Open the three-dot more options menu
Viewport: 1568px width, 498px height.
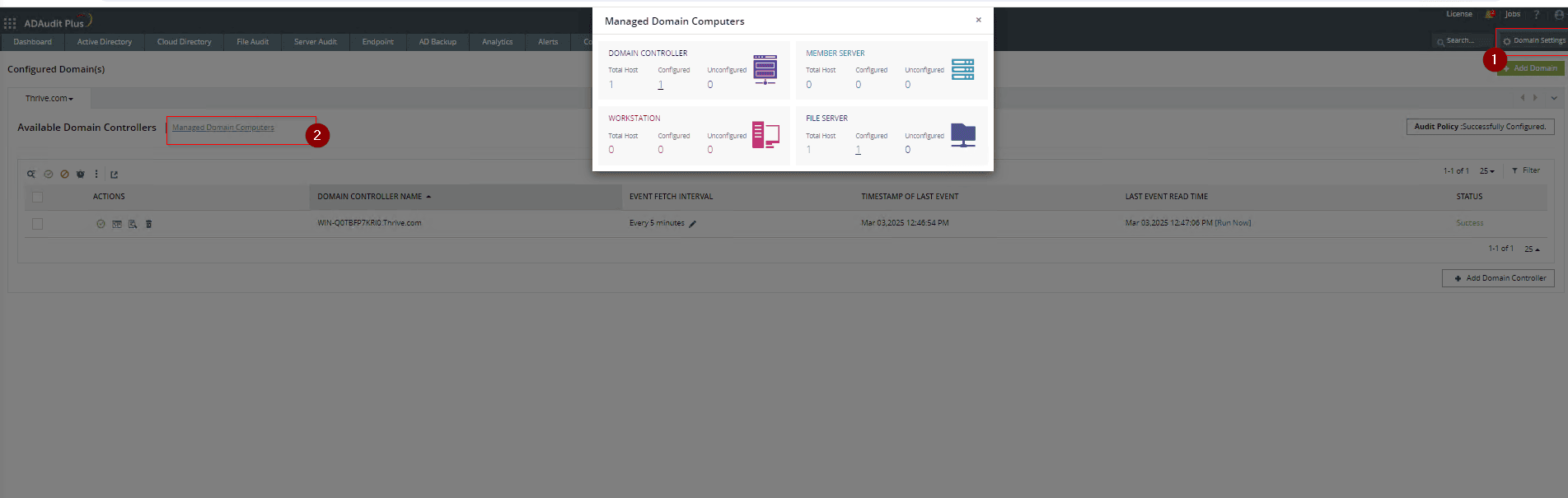pyautogui.click(x=96, y=174)
